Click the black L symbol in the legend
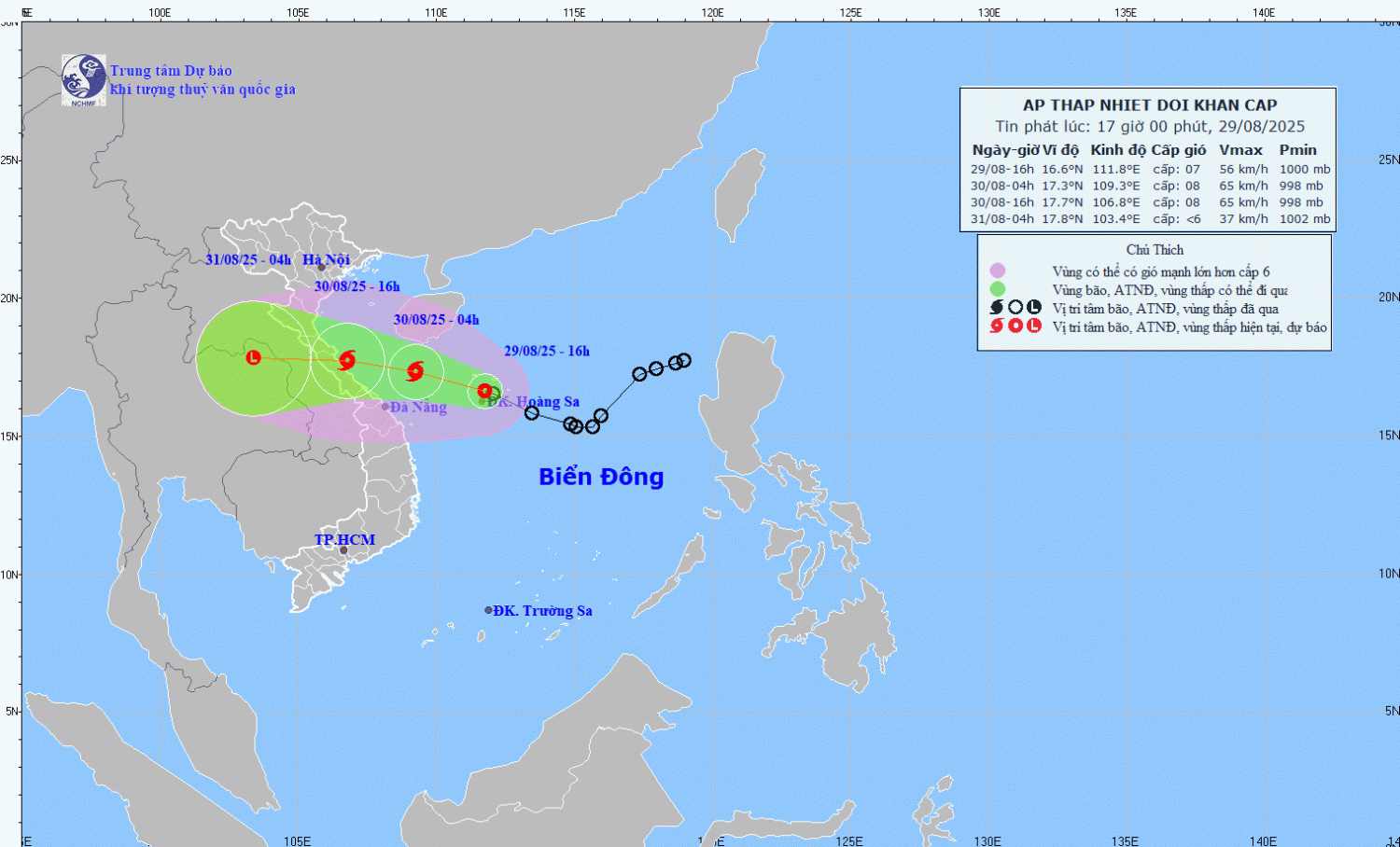Viewport: 1400px width, 847px height. tap(1034, 308)
